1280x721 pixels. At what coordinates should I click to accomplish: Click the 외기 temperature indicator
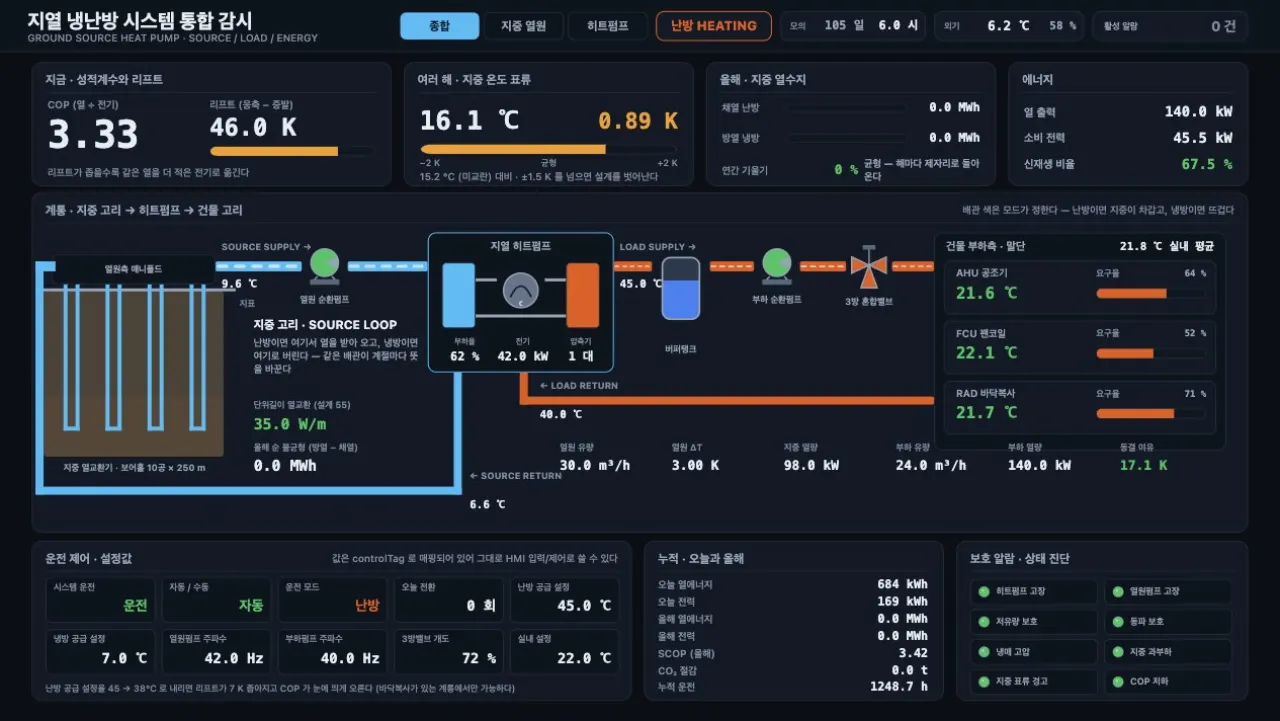(1009, 26)
